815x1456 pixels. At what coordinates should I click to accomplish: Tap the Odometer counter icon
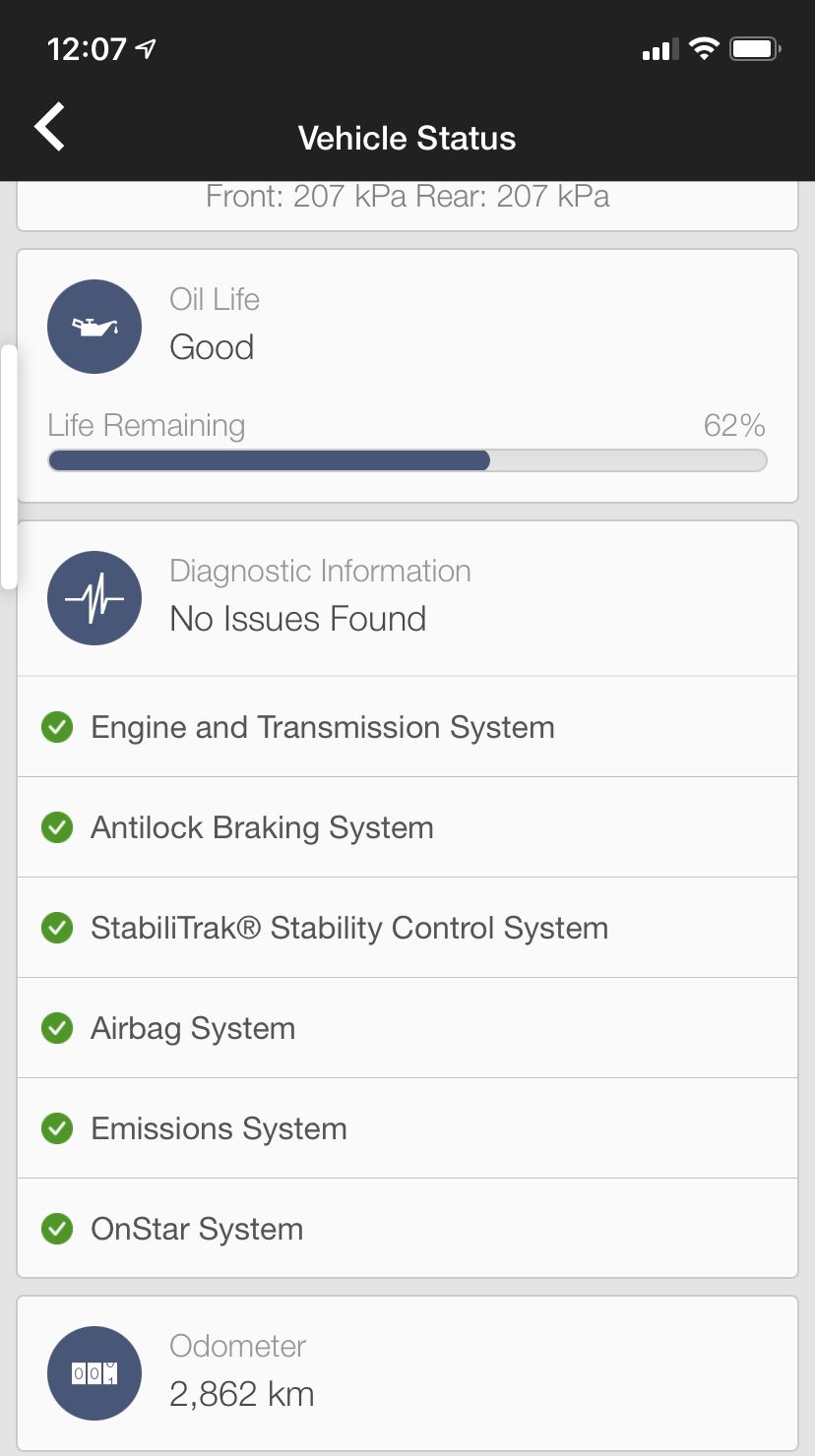click(x=94, y=1373)
